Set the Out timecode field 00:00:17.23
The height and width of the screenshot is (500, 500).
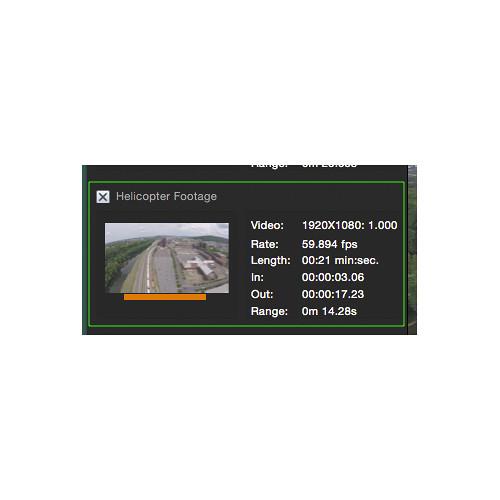pos(333,294)
